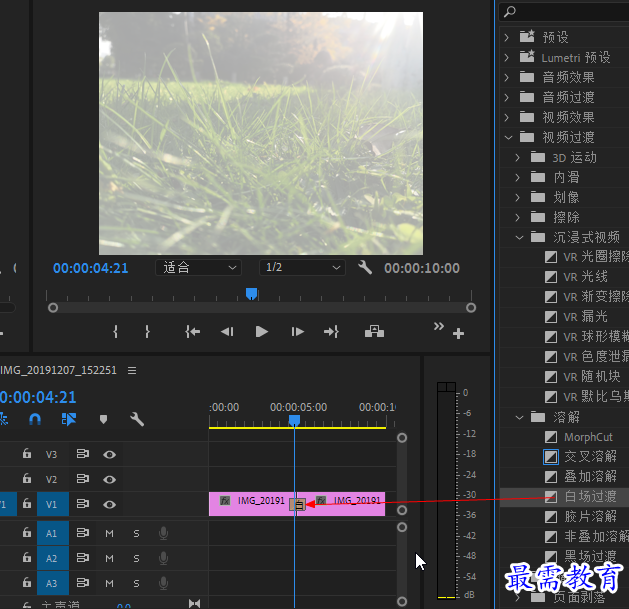Open the monitor overflow double-arrow menu
629x609 pixels.
[x=438, y=326]
